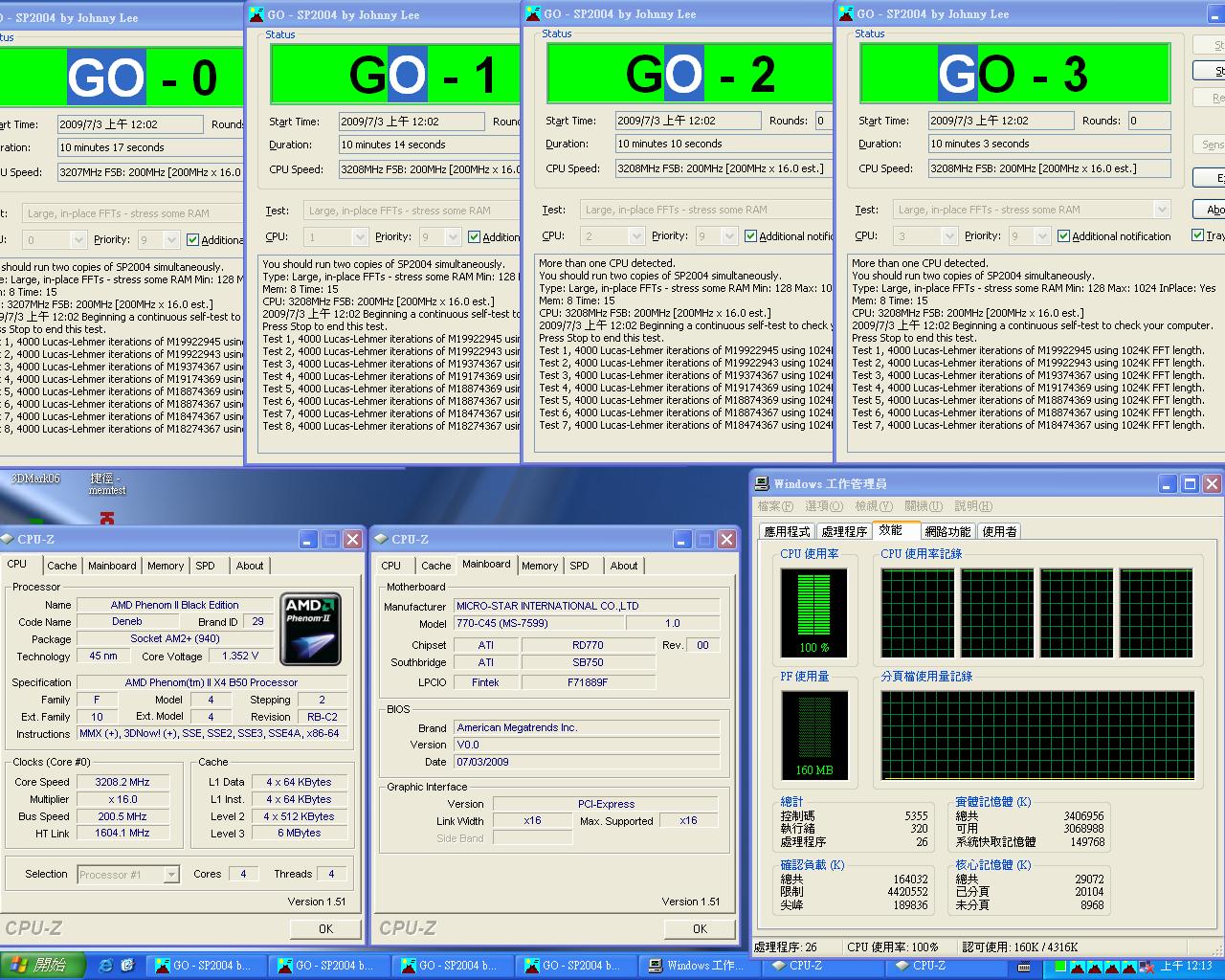Switch to second GO - SP2004 taskbar item
1225x980 pixels.
click(x=327, y=966)
